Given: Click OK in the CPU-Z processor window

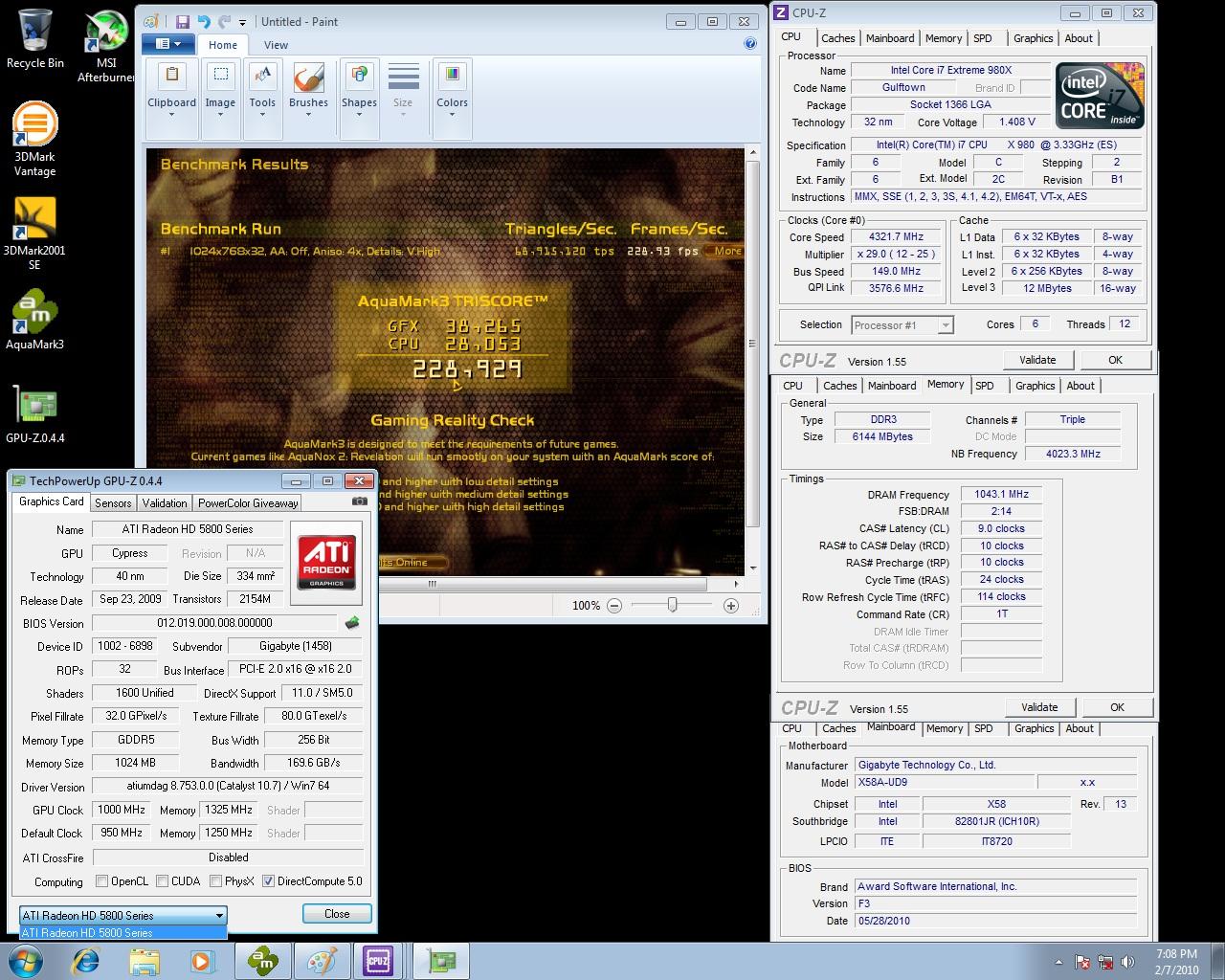Looking at the screenshot, I should pos(1115,360).
